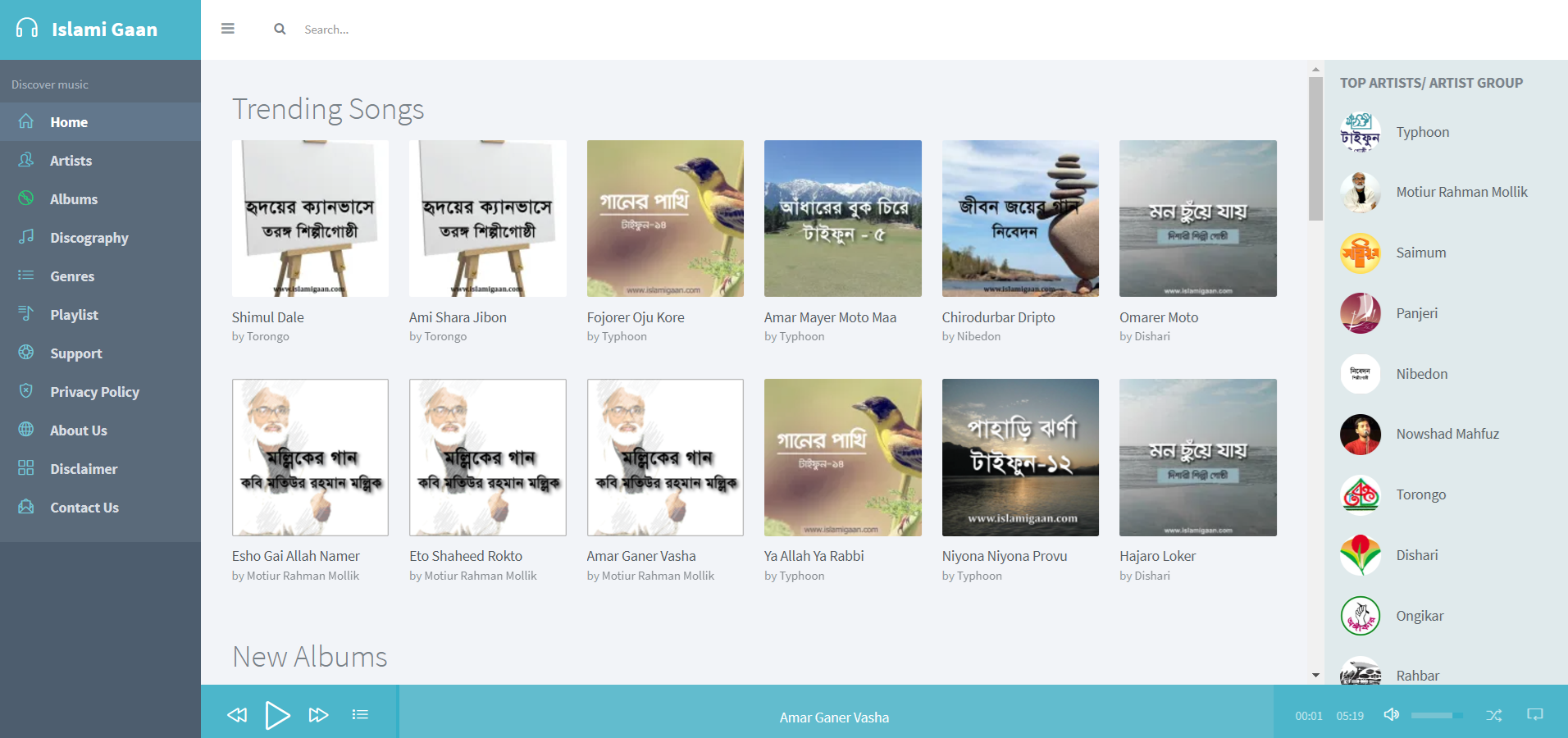The height and width of the screenshot is (738, 1568).
Task: Click the search magnifier icon
Action: pyautogui.click(x=280, y=29)
